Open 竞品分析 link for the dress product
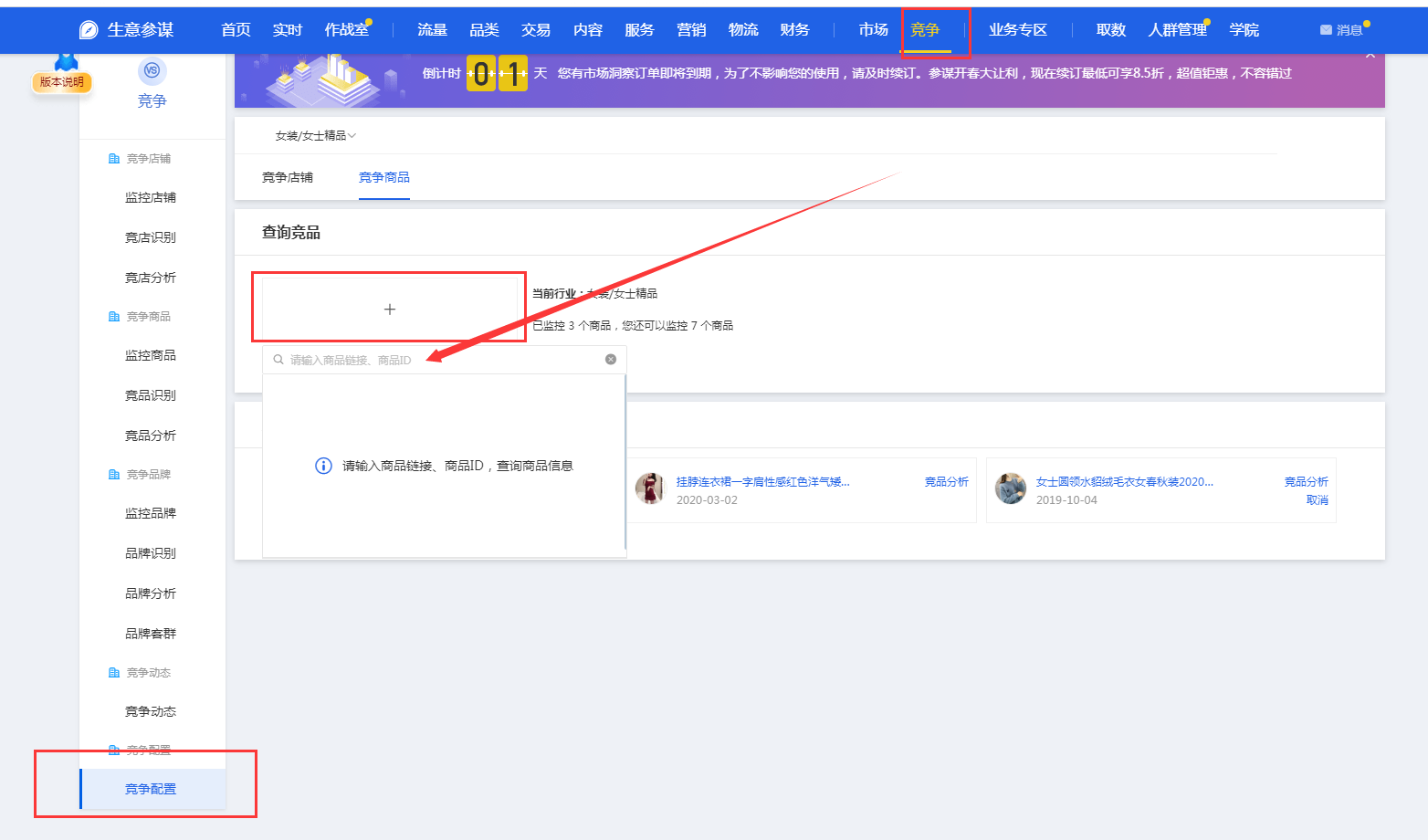Image resolution: width=1428 pixels, height=840 pixels. coord(946,482)
